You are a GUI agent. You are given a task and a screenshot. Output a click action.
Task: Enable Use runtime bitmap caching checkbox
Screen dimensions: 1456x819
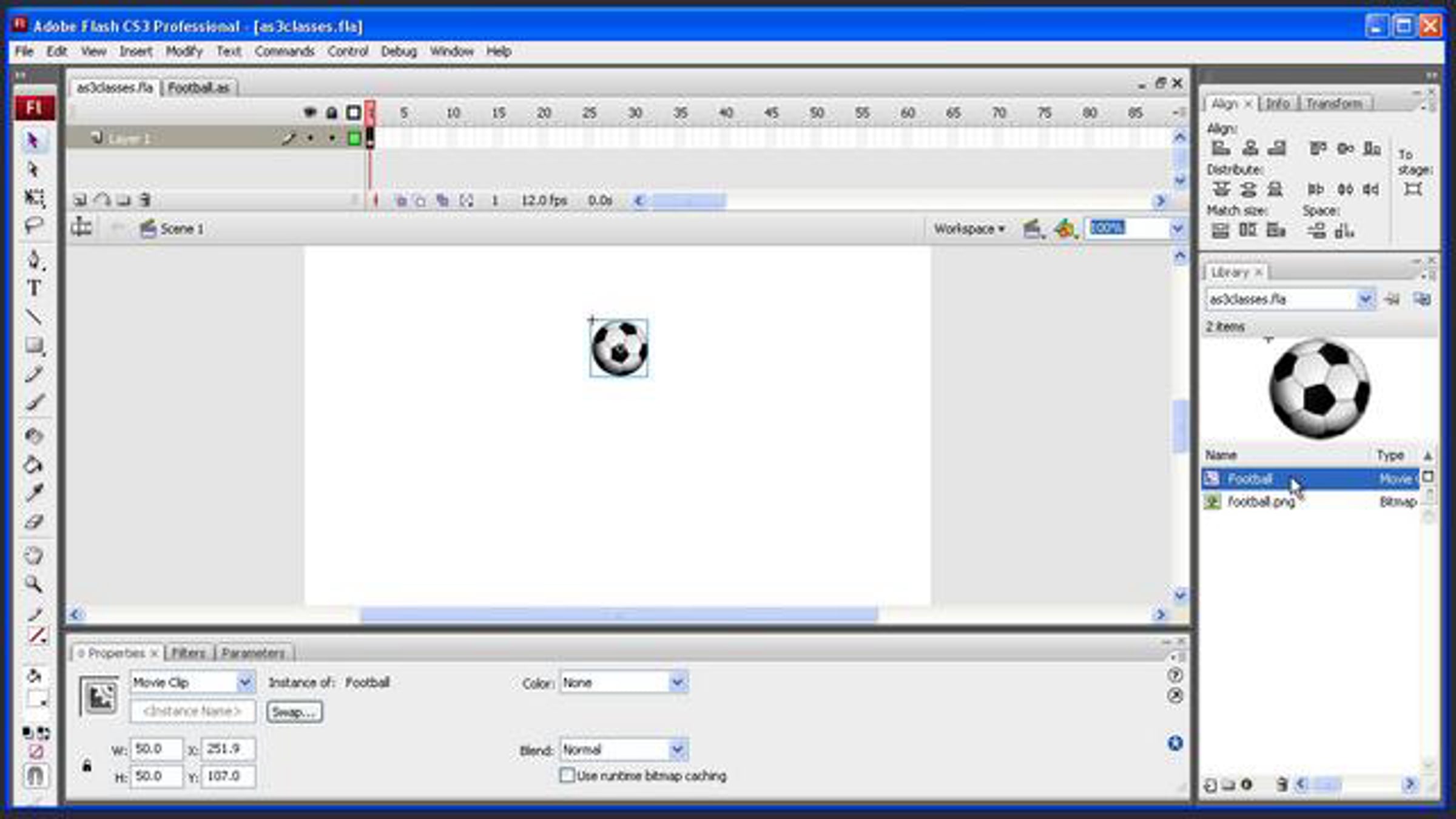point(567,775)
